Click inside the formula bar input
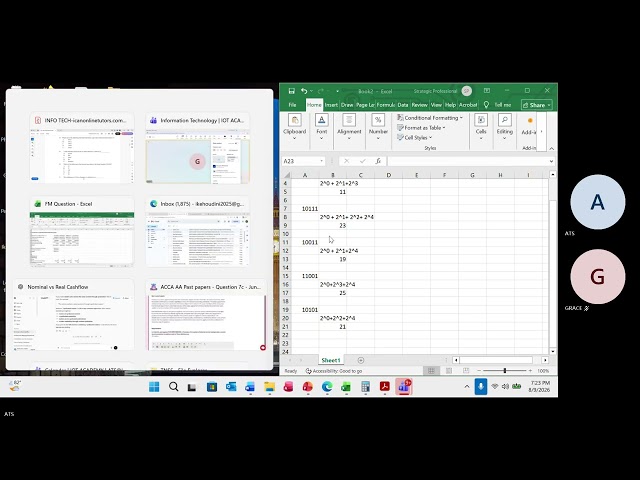The image size is (640, 480). pyautogui.click(x=467, y=161)
